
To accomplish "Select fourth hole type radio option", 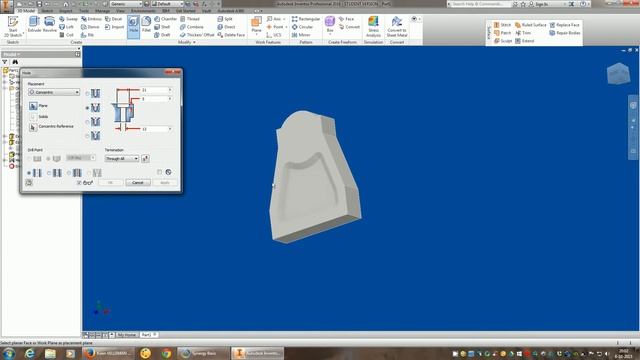I will click(87, 136).
